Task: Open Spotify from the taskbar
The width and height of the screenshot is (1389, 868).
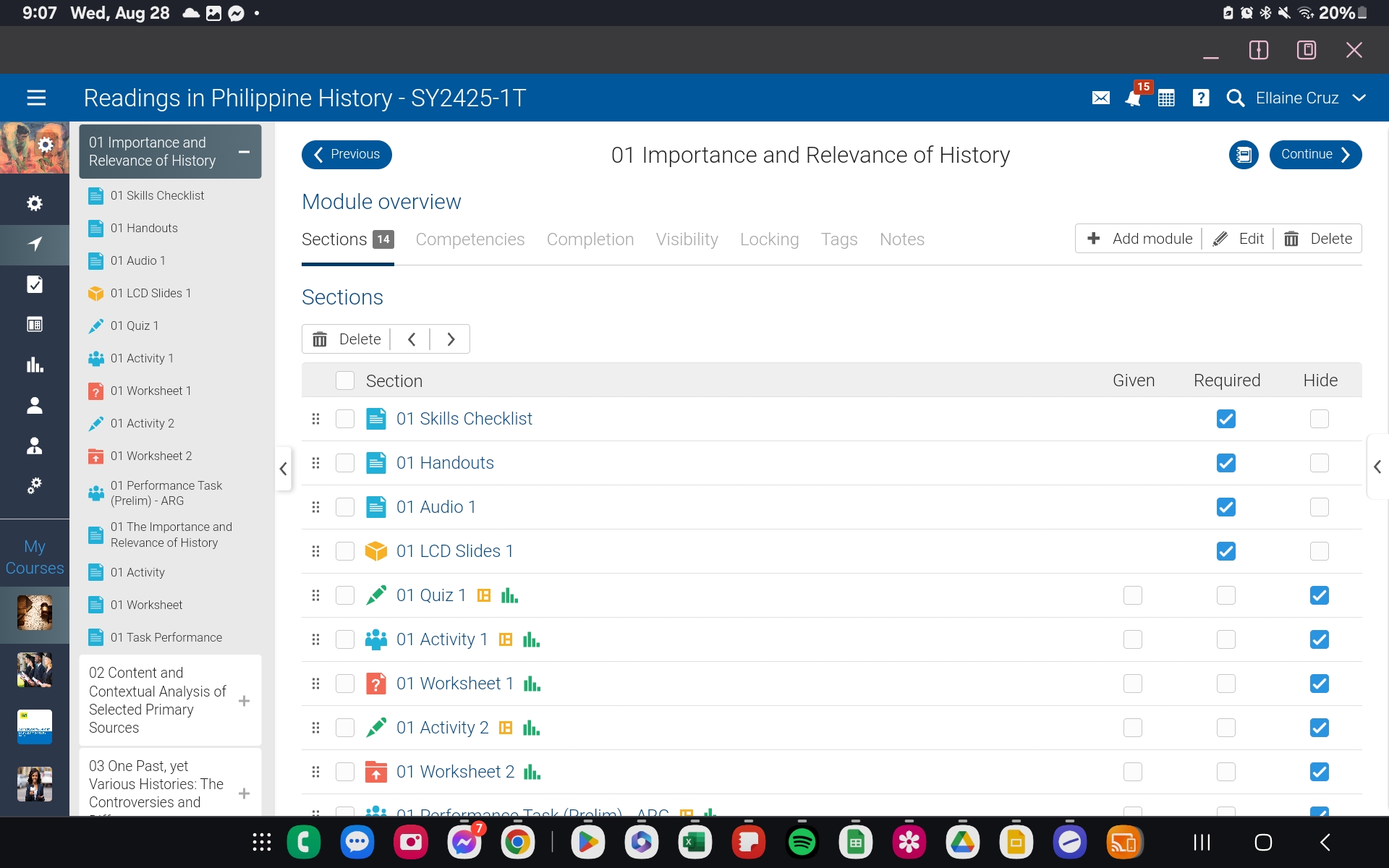Action: [x=802, y=842]
